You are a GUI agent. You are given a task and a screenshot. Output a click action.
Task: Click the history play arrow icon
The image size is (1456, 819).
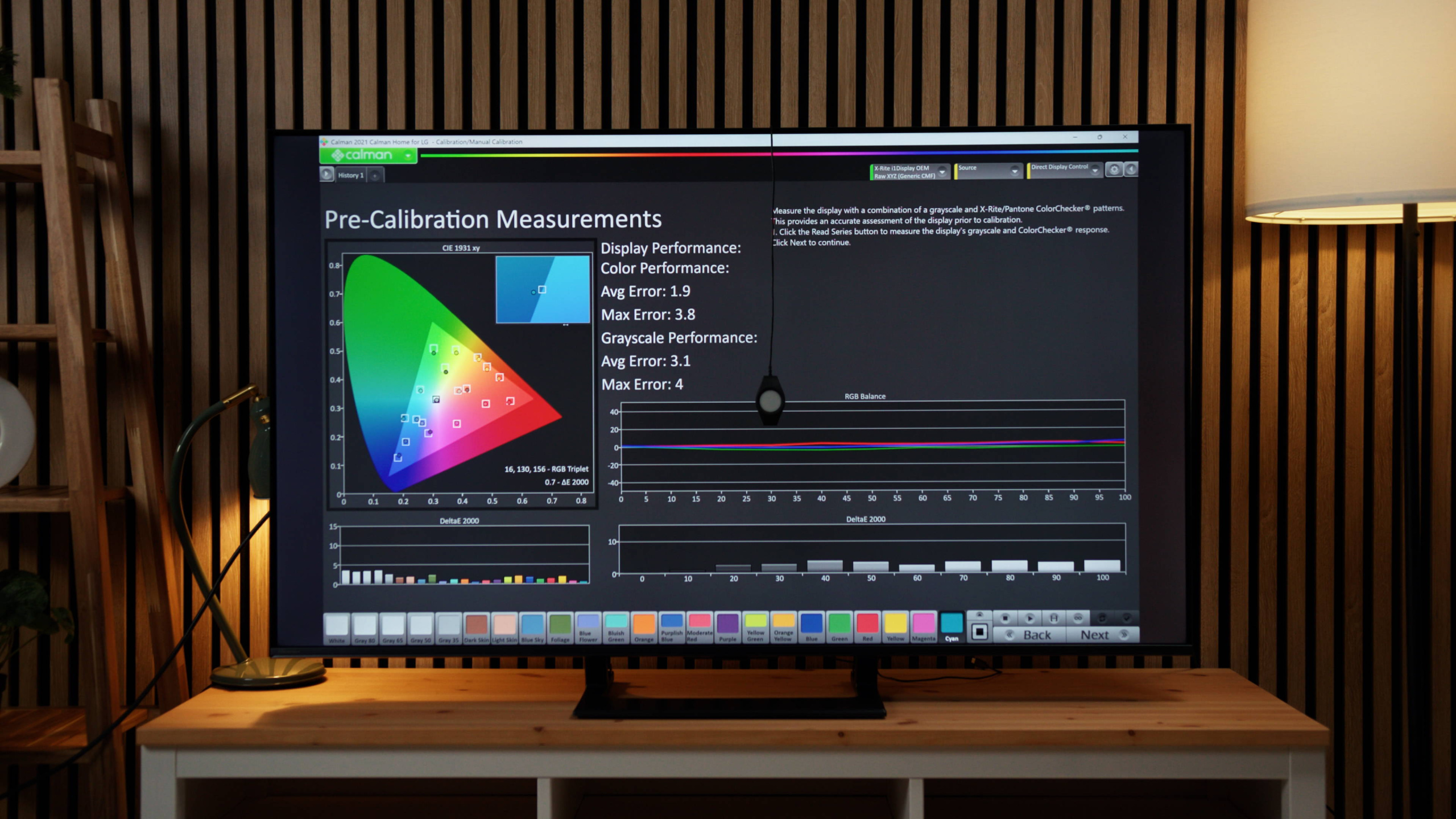(326, 175)
